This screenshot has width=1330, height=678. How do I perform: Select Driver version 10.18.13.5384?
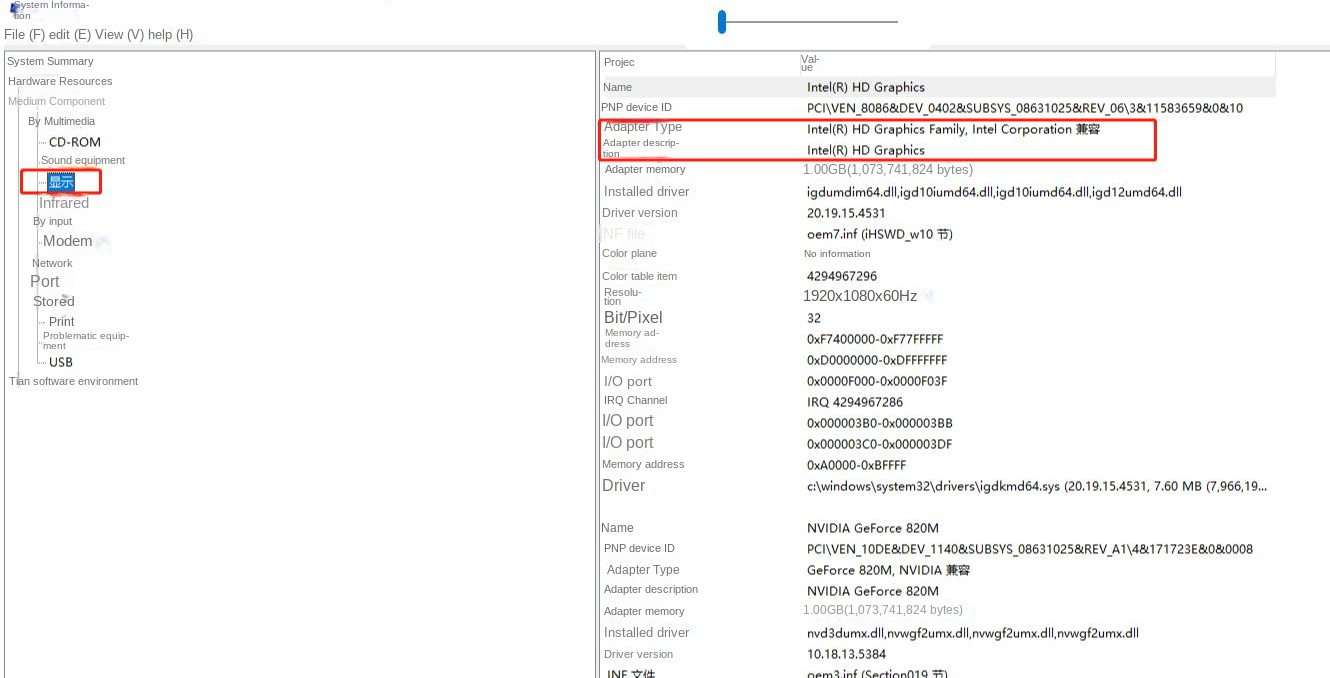click(x=846, y=654)
